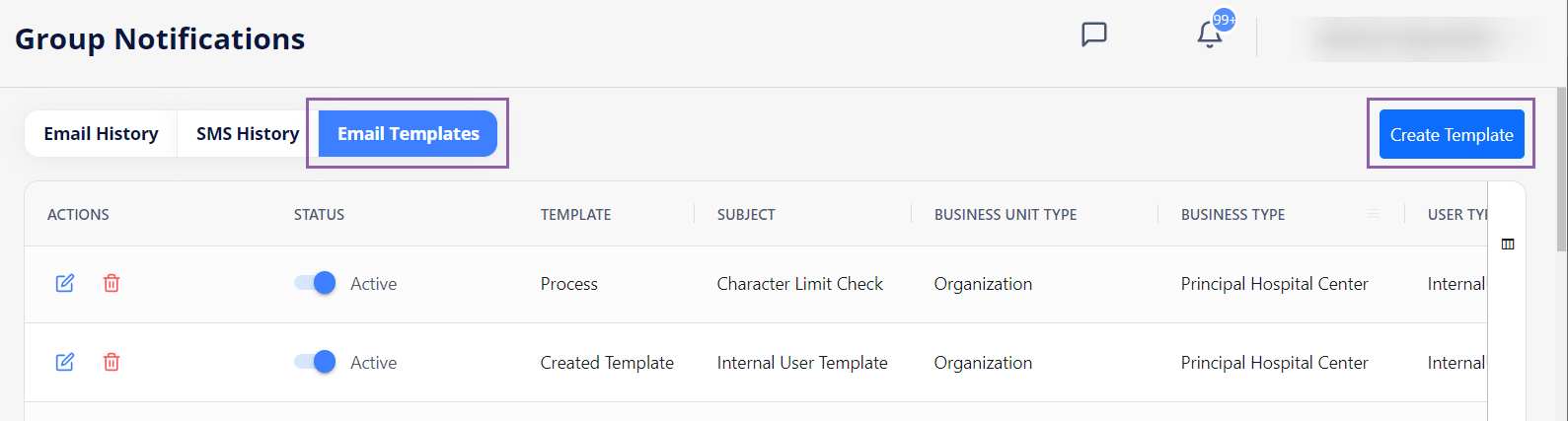The image size is (1568, 421).
Task: Click Organization in the Created Template row
Action: point(983,363)
